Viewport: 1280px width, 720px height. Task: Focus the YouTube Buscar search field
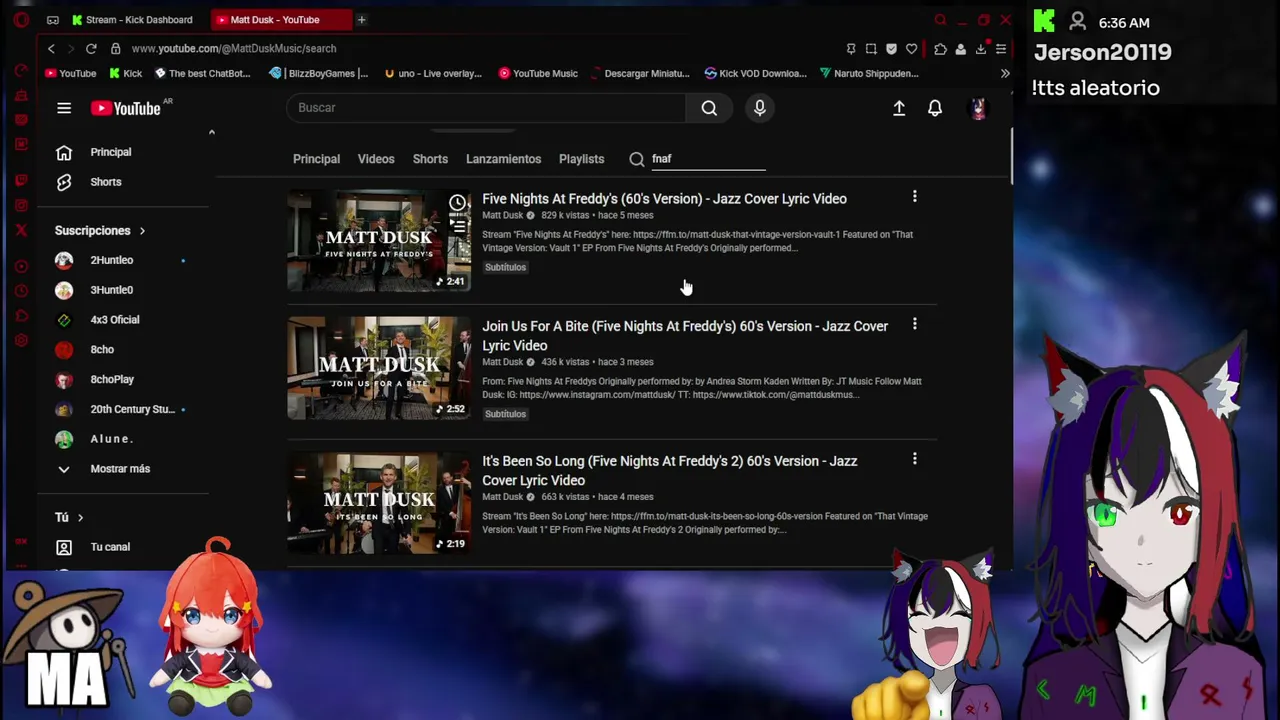coord(486,108)
